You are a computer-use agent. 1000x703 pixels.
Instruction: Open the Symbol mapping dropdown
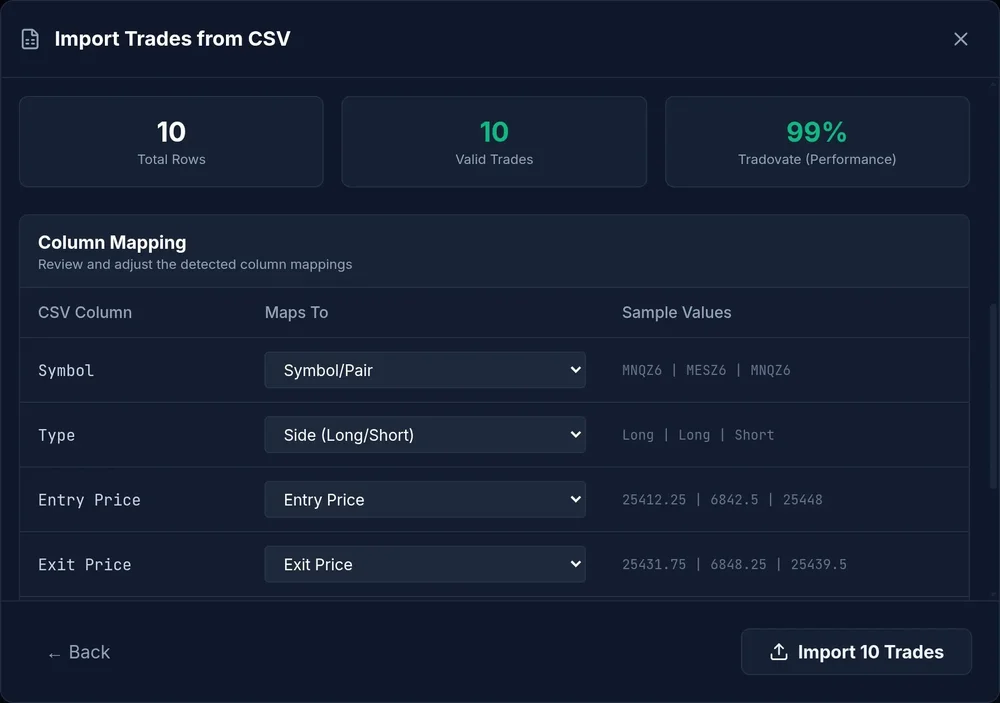coord(425,370)
